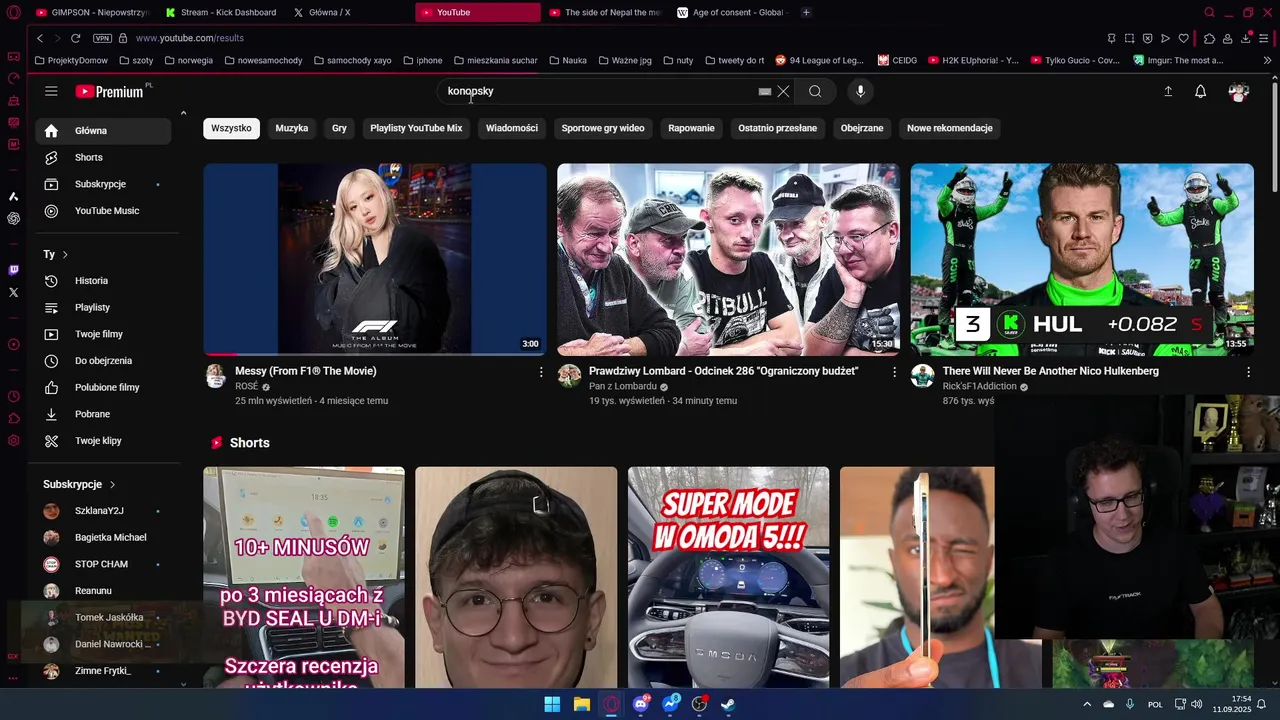This screenshot has width=1280, height=720.
Task: Switch to the Age of consent tab
Action: pos(732,12)
